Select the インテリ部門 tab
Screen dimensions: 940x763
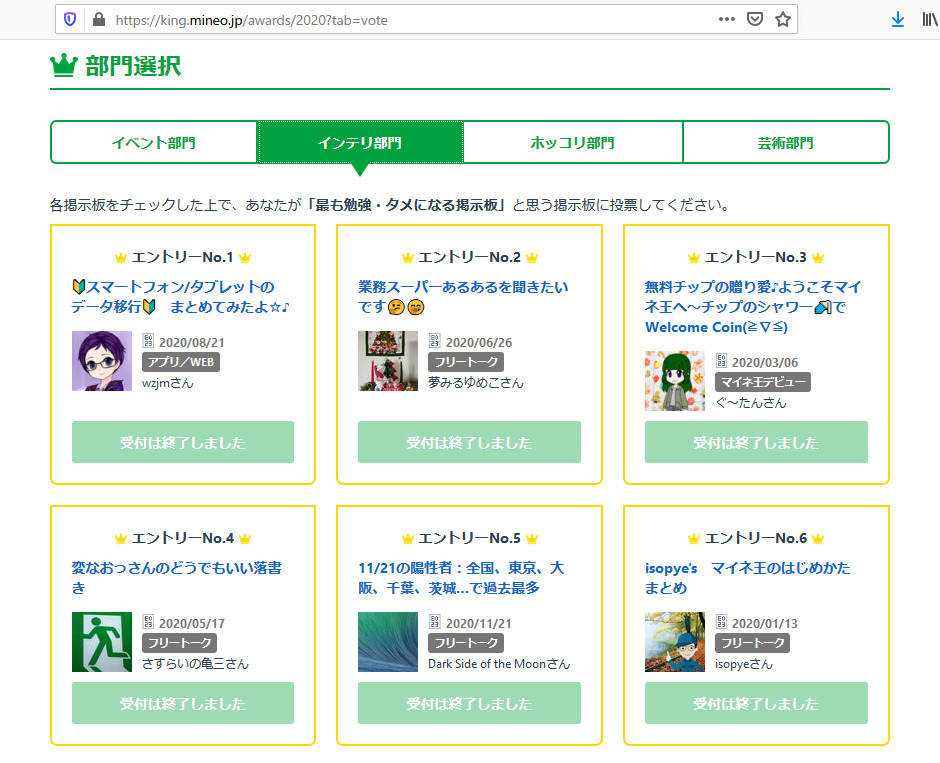point(360,143)
